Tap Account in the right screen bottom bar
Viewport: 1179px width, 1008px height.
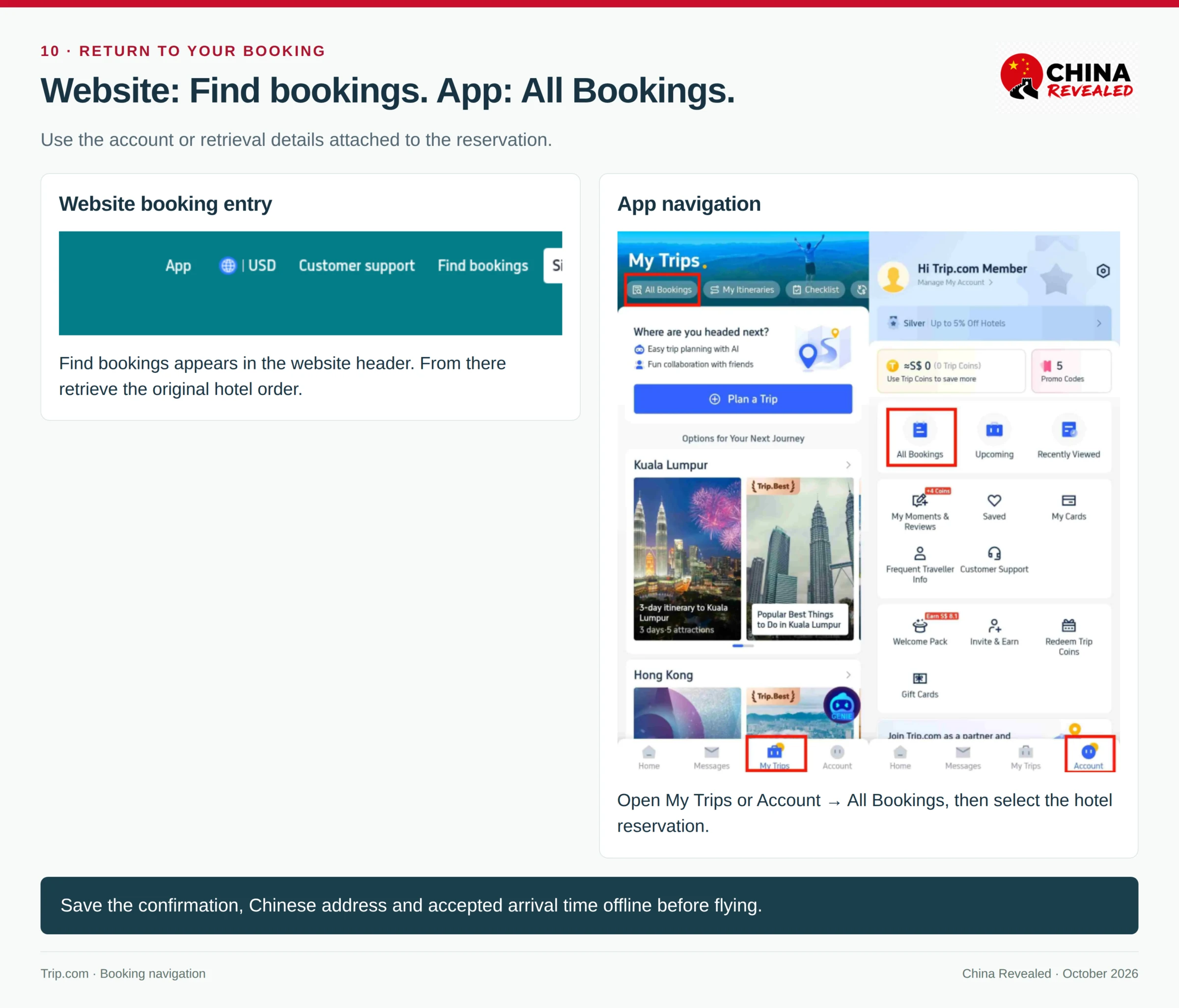coord(1089,756)
